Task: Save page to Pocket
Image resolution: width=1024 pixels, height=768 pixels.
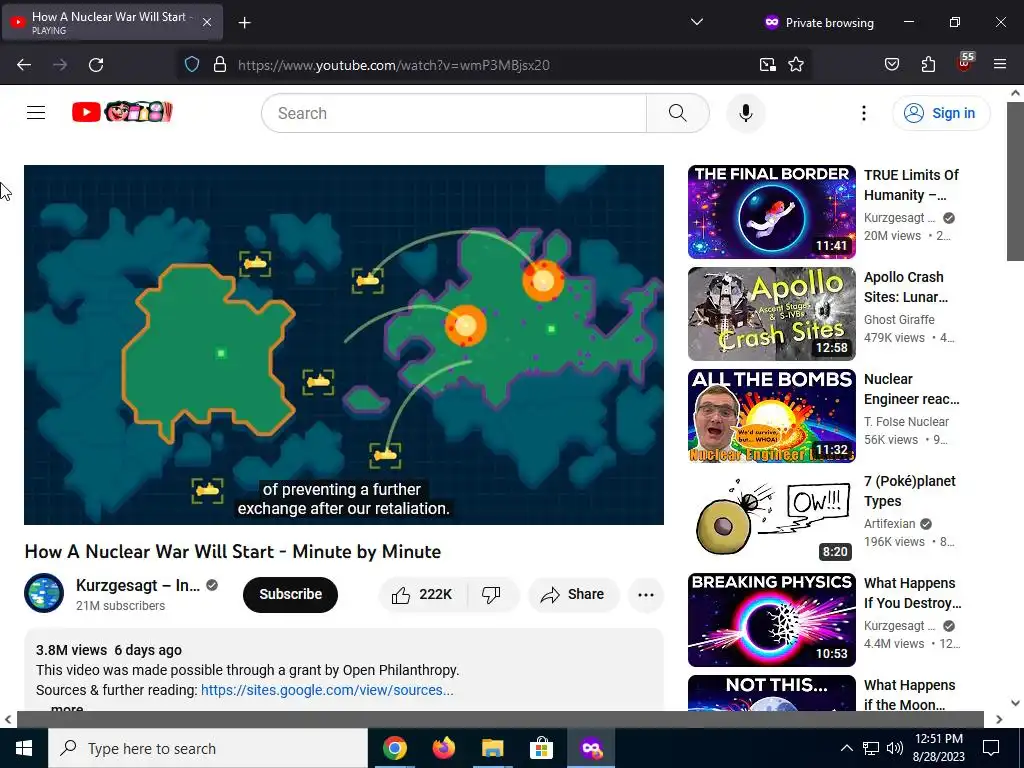Action: [x=891, y=65]
